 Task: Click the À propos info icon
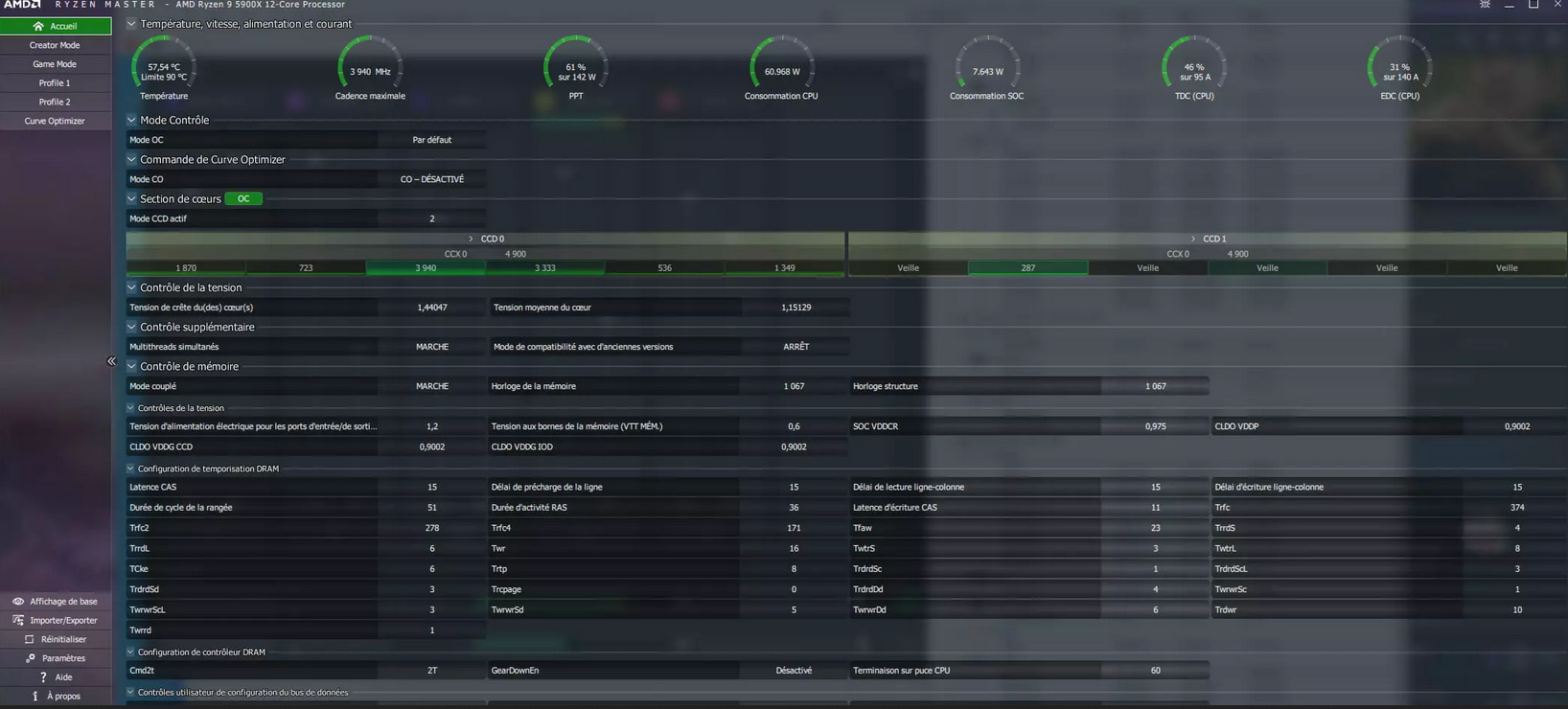35,697
